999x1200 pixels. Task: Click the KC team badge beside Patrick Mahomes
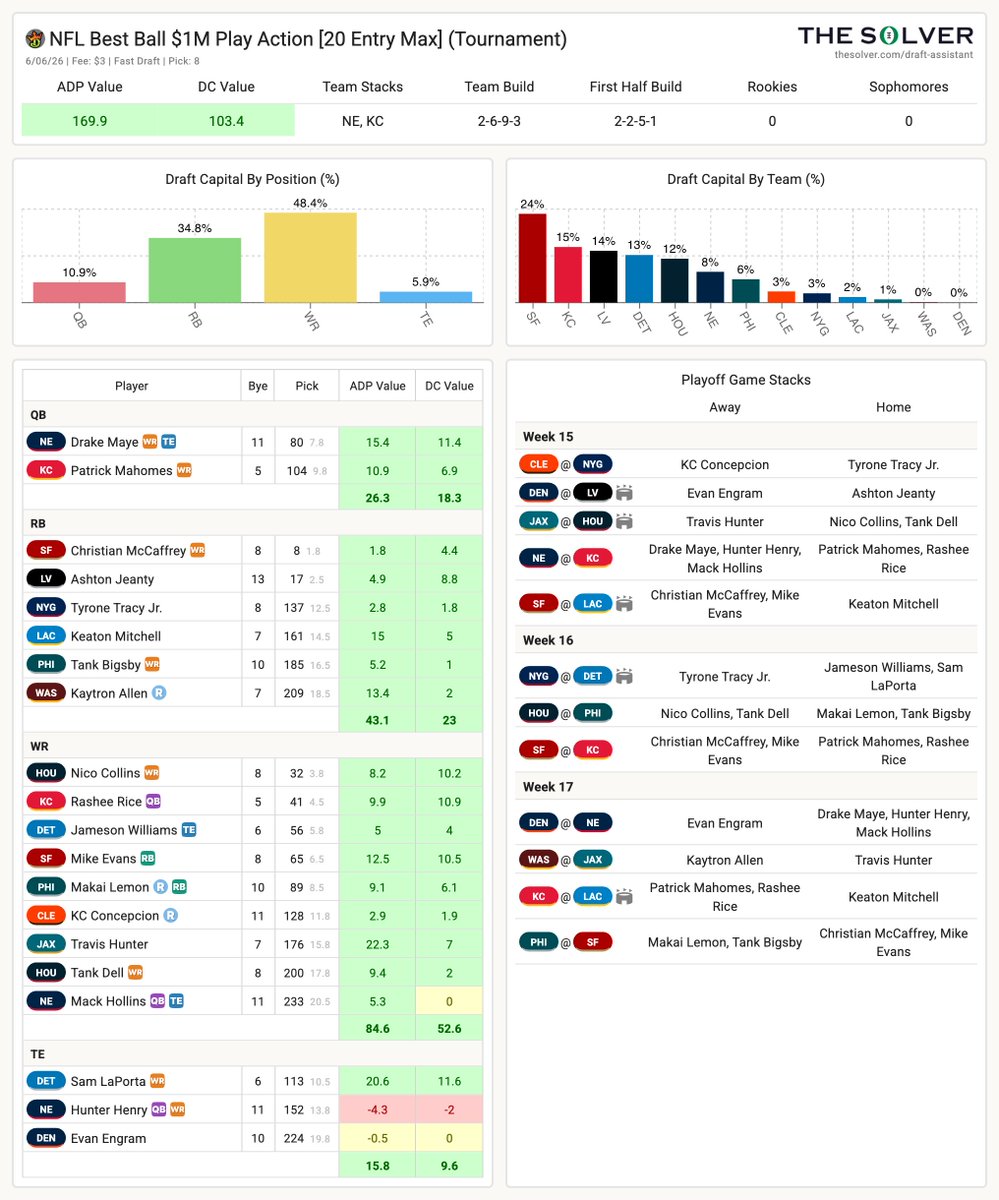click(45, 470)
